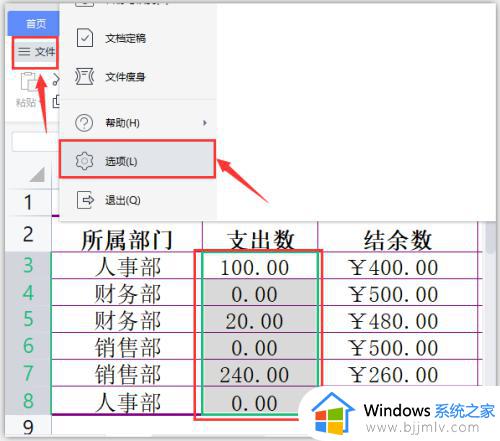The height and width of the screenshot is (441, 500).
Task: Select row header 6
Action: tap(28, 346)
